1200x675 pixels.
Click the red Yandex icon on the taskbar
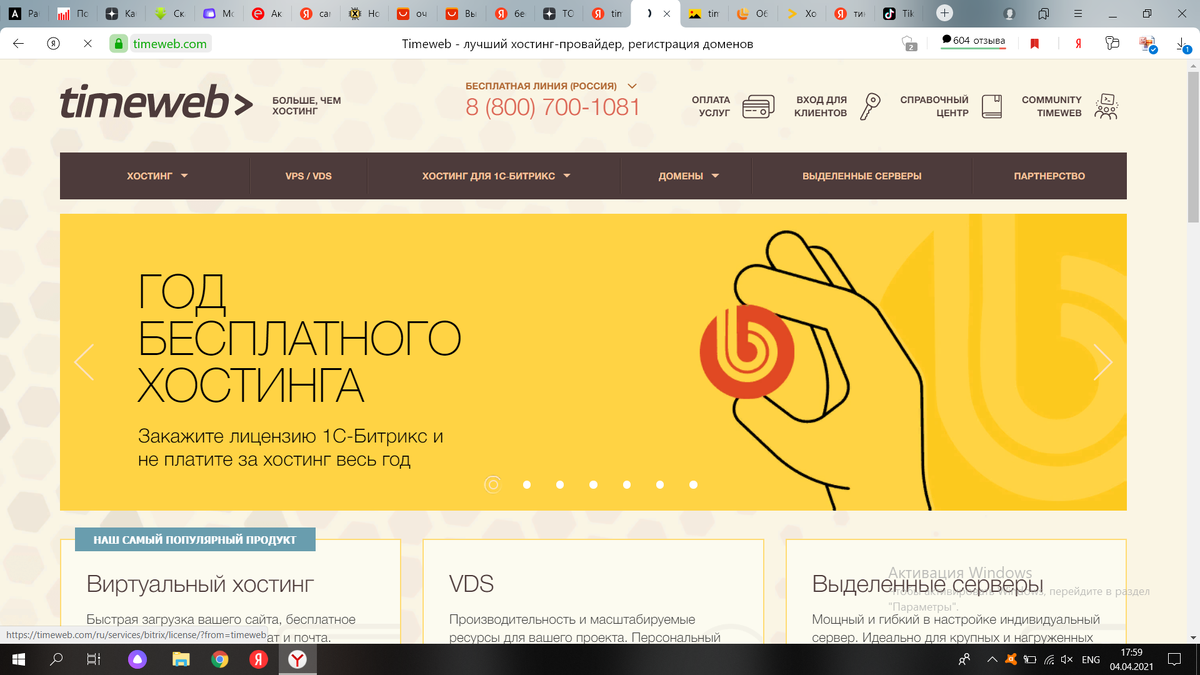(x=259, y=659)
